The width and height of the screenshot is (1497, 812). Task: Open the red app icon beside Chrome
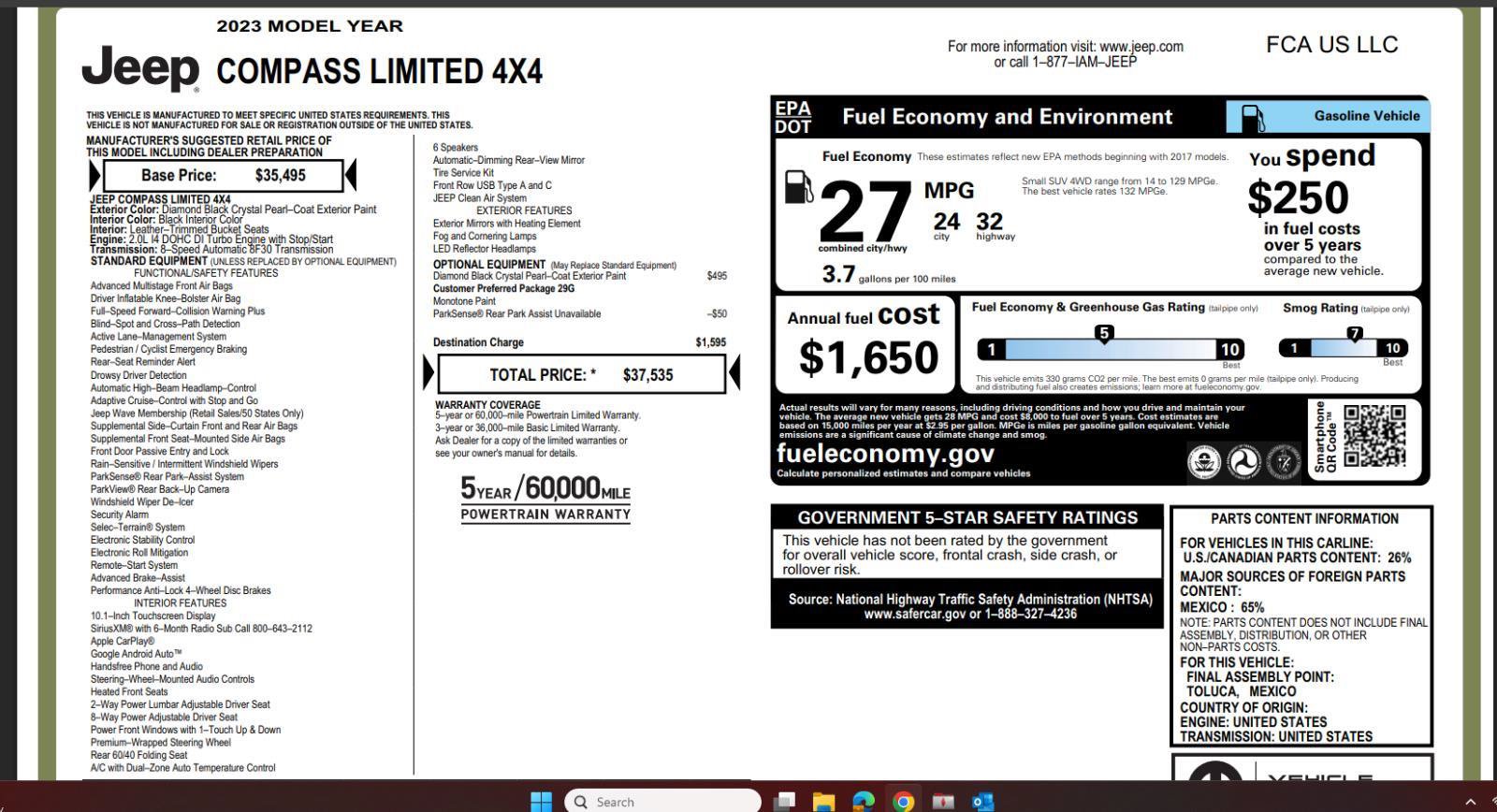(942, 802)
